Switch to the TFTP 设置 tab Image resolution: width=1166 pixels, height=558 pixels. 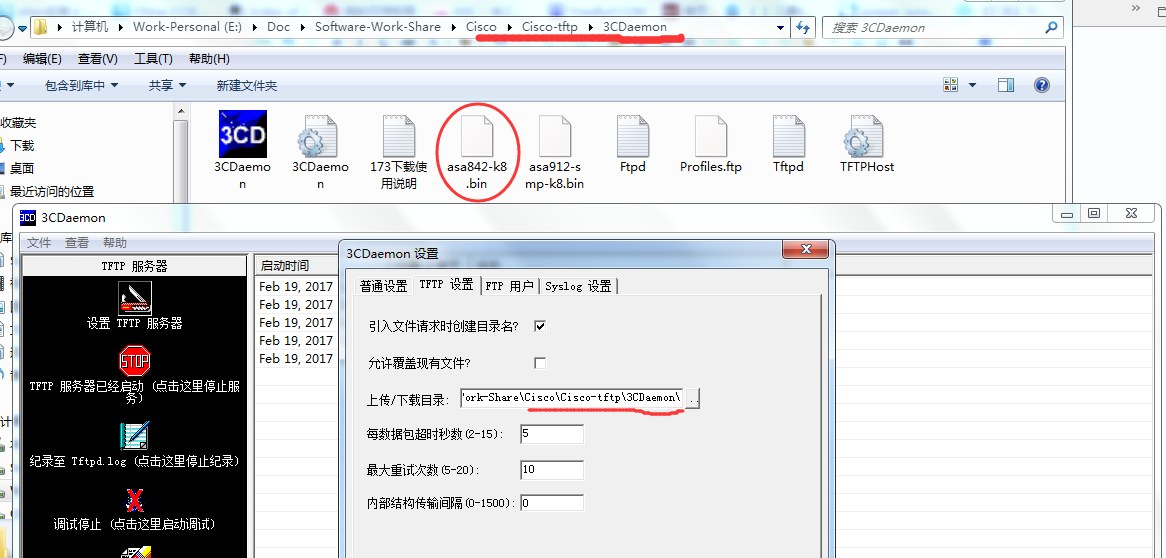(x=446, y=284)
